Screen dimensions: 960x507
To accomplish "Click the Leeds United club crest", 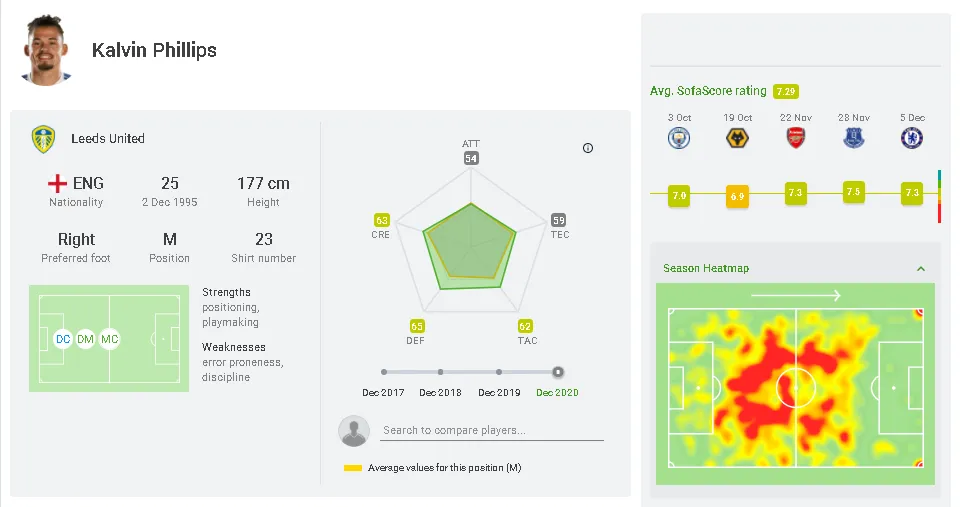I will pyautogui.click(x=43, y=139).
